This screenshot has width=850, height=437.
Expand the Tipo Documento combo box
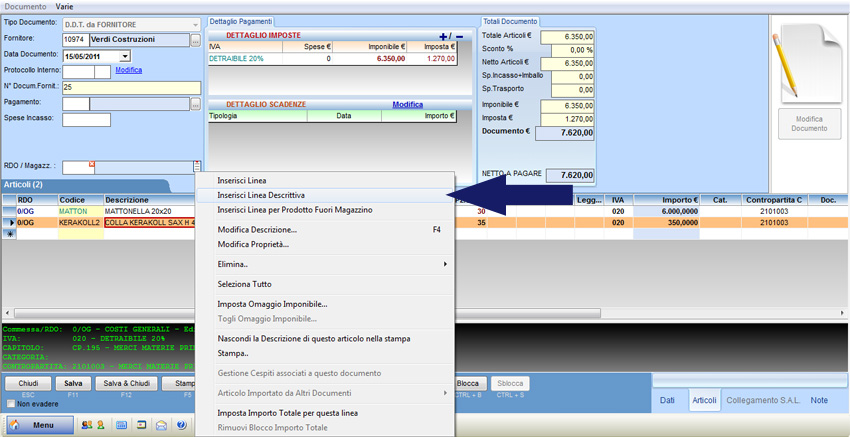pyautogui.click(x=193, y=23)
